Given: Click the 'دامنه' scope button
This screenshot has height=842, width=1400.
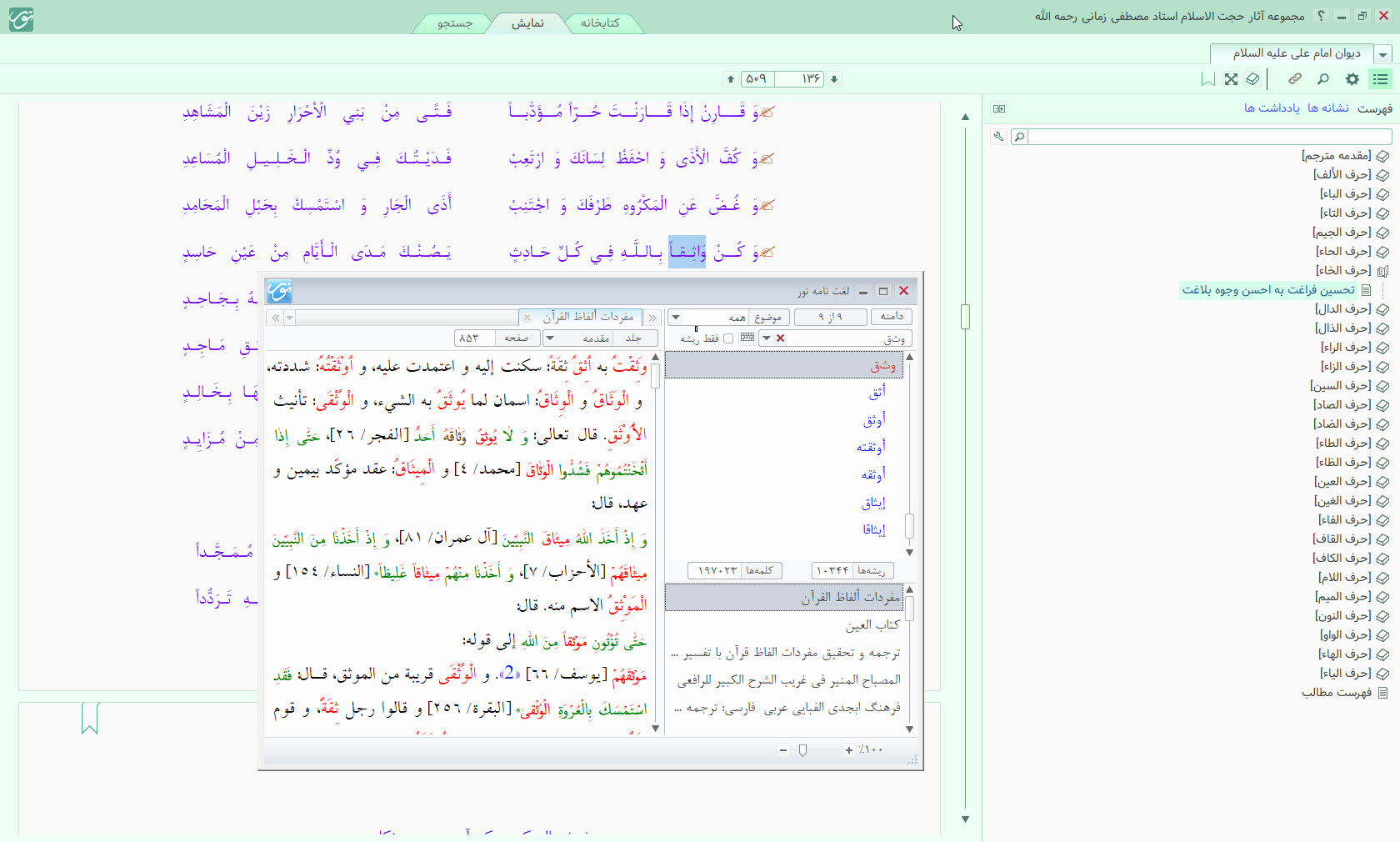Looking at the screenshot, I should [x=892, y=317].
